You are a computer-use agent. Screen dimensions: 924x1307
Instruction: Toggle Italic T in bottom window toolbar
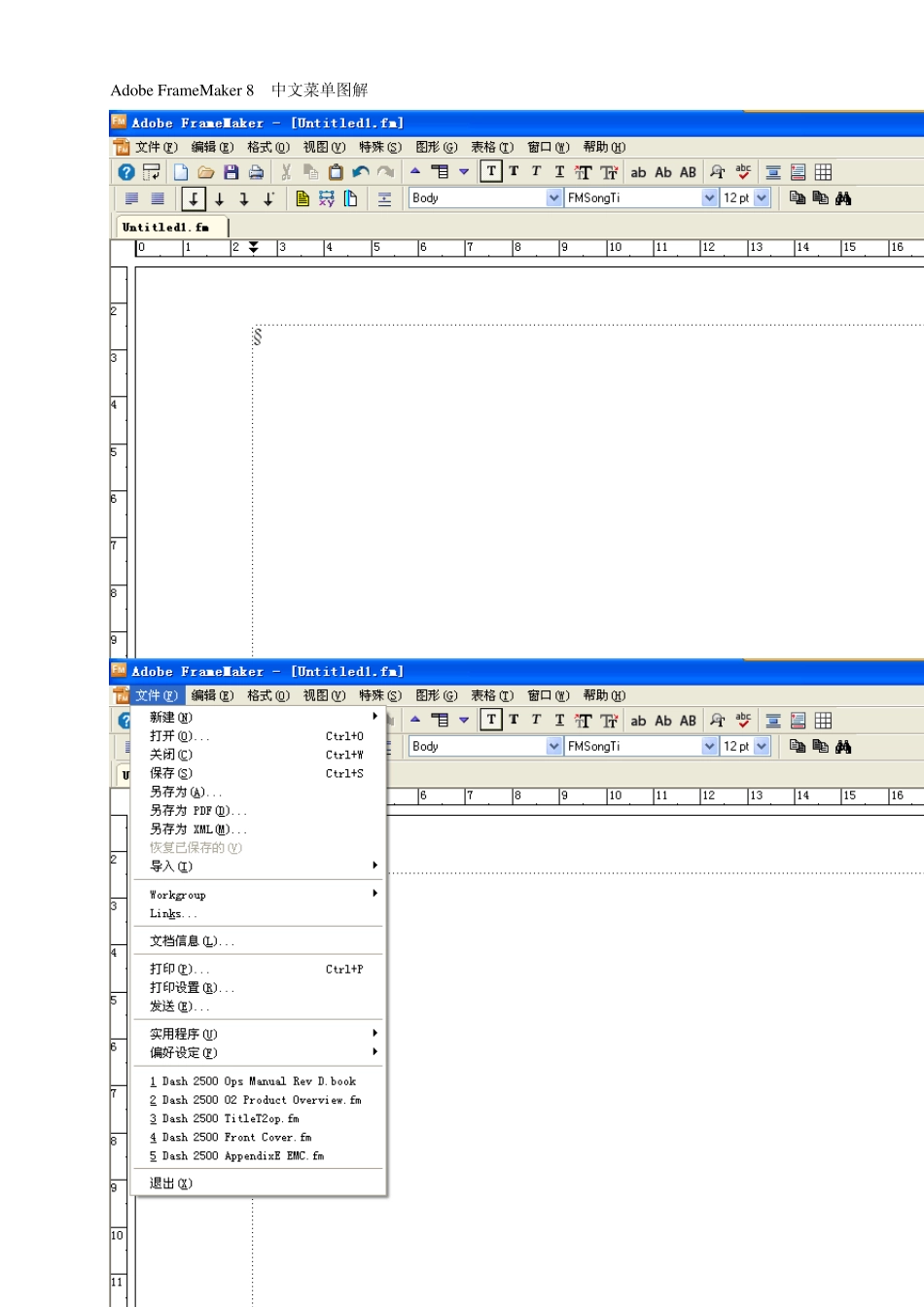pos(536,720)
